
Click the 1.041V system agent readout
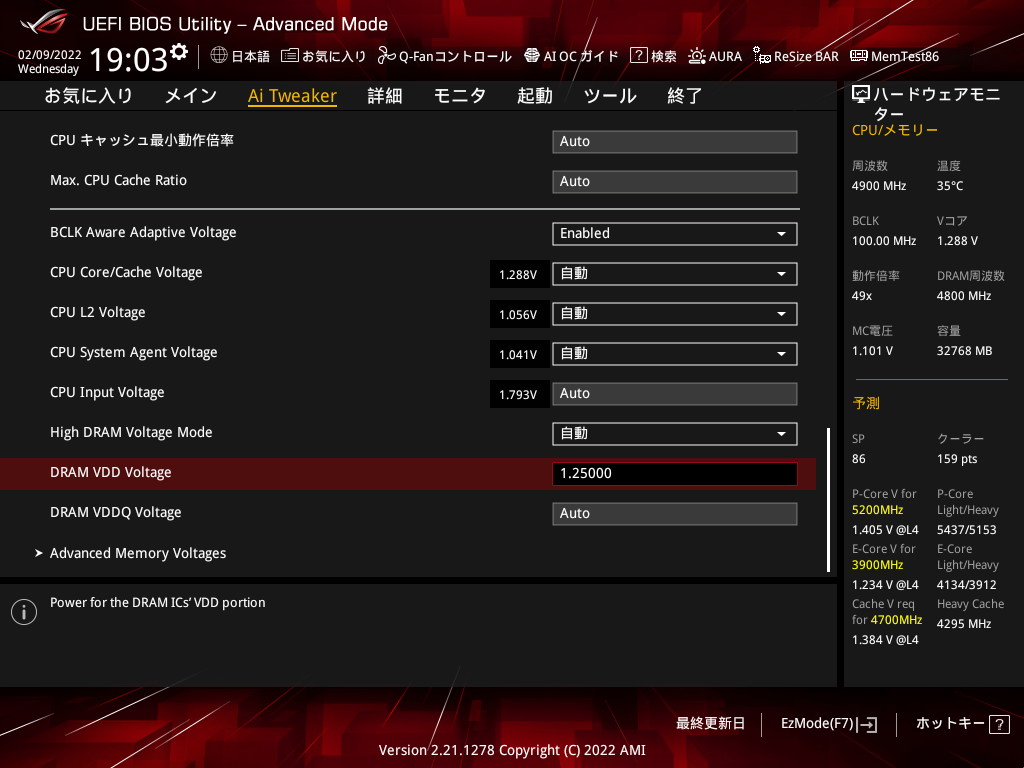(519, 354)
